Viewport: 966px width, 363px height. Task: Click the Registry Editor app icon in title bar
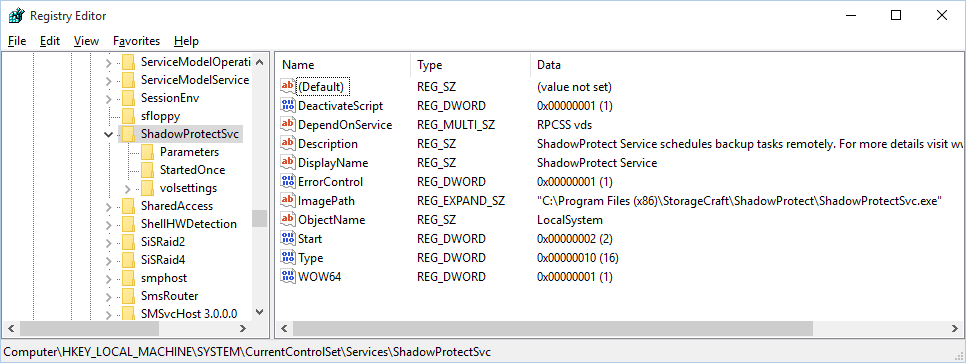pos(17,16)
